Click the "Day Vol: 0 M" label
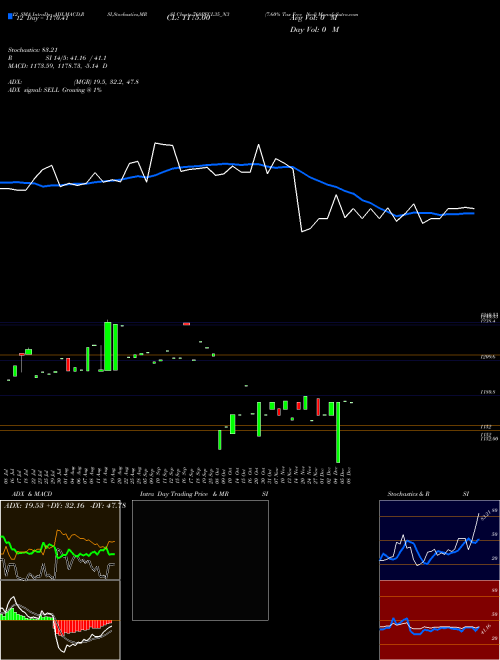Viewport: 500px width, 660px height. [314, 30]
